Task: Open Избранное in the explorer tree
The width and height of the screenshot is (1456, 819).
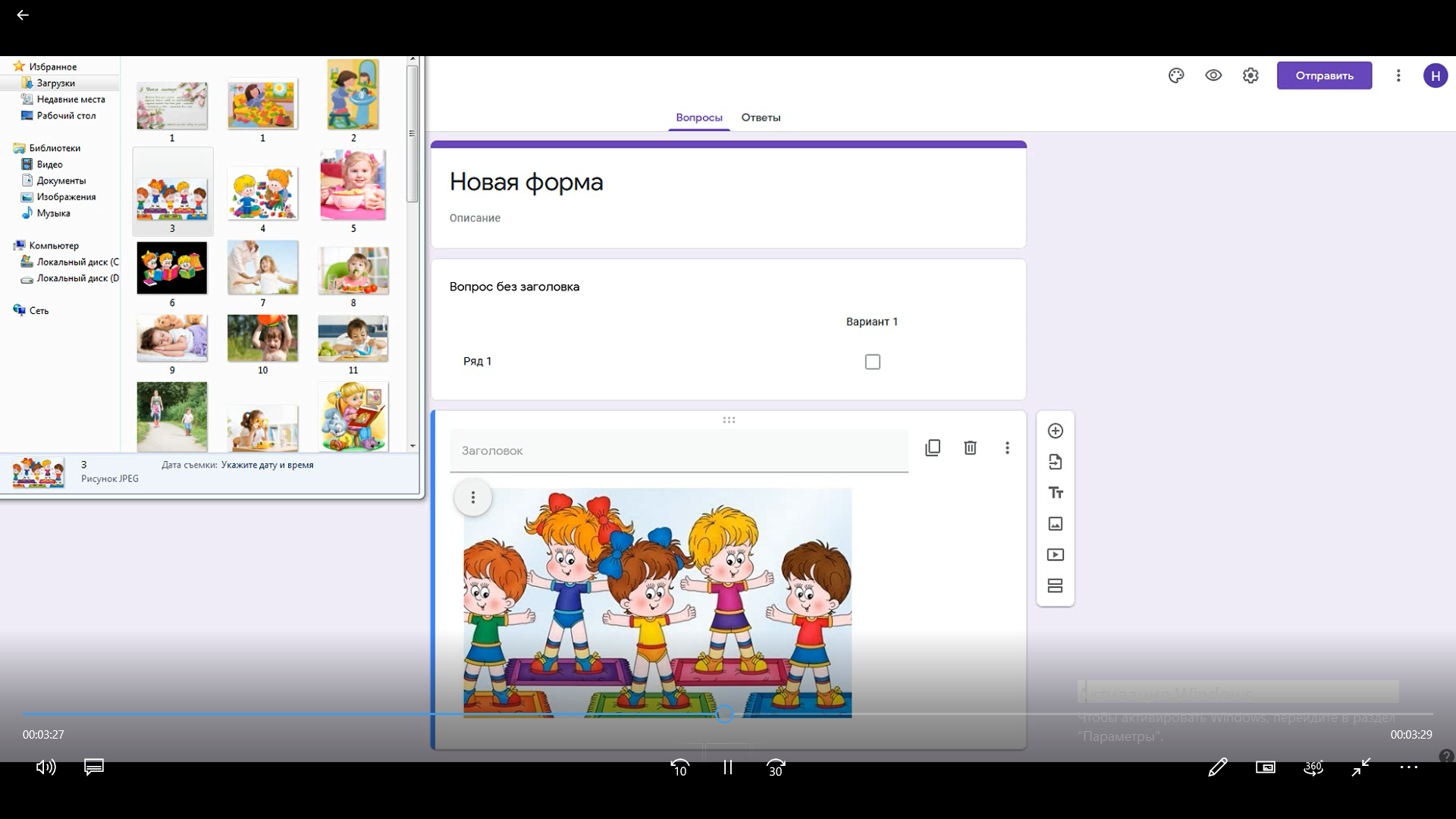Action: 52,67
